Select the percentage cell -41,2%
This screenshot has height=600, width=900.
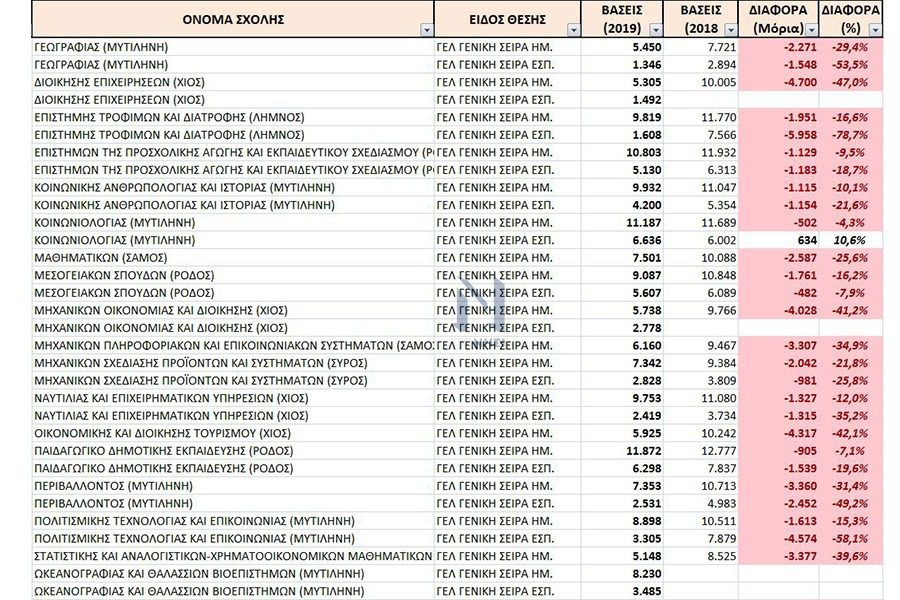(x=851, y=311)
